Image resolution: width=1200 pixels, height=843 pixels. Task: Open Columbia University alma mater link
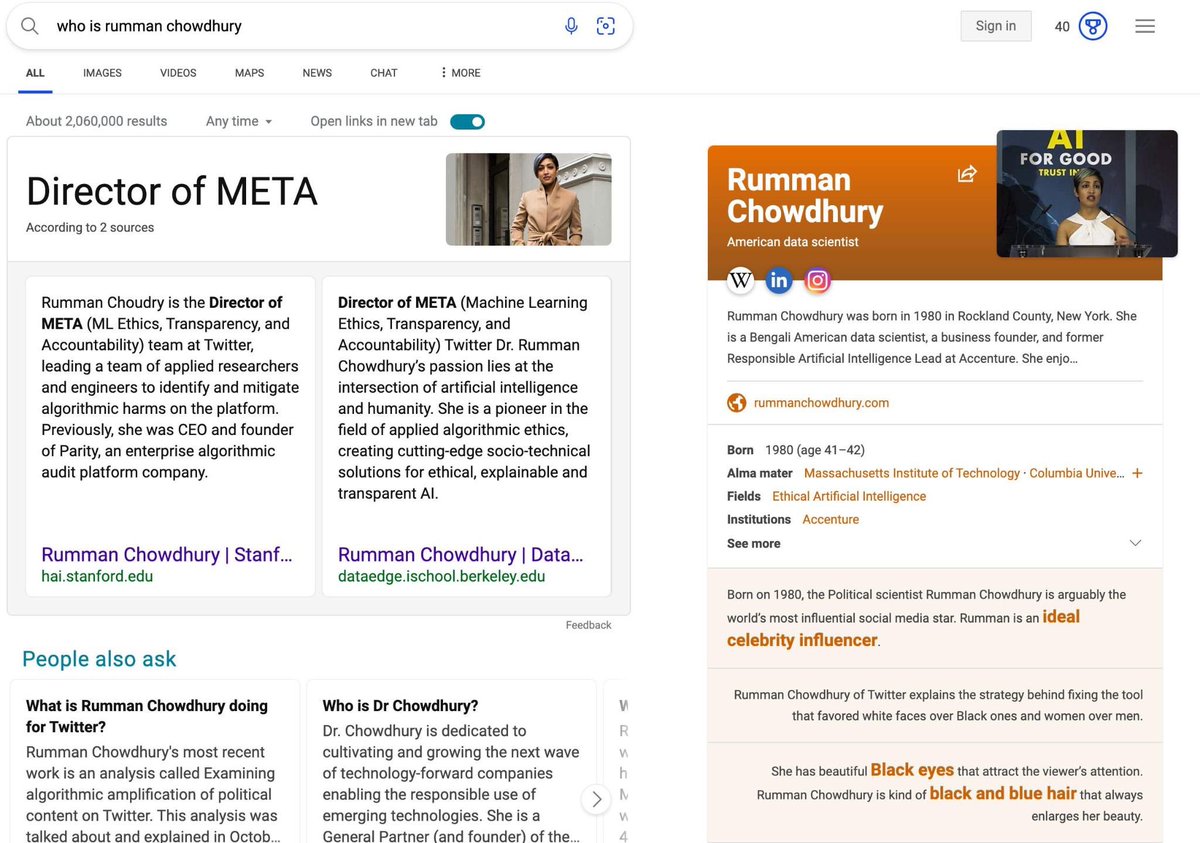1077,473
